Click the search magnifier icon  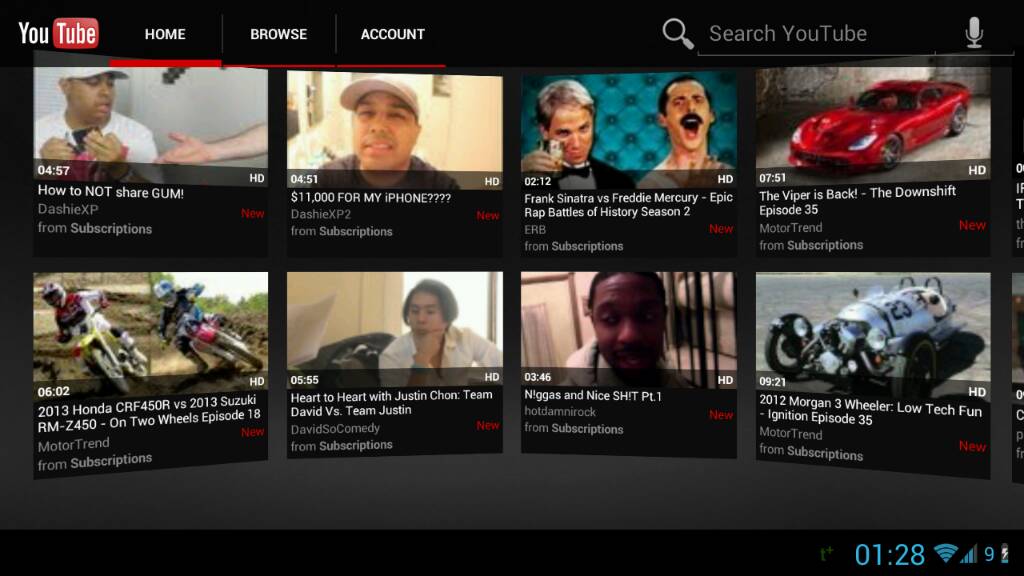pyautogui.click(x=677, y=33)
